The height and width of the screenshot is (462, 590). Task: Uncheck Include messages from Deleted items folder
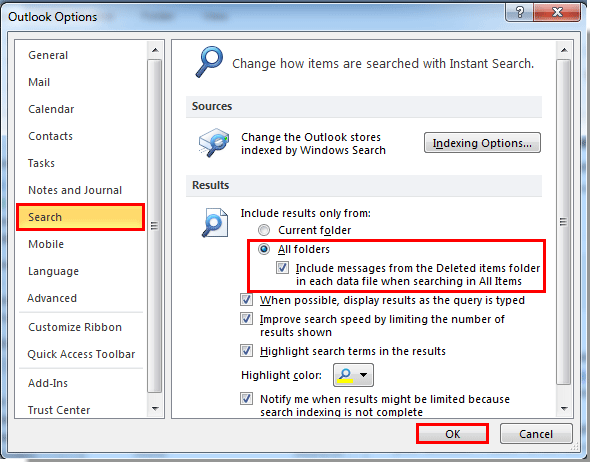283,268
